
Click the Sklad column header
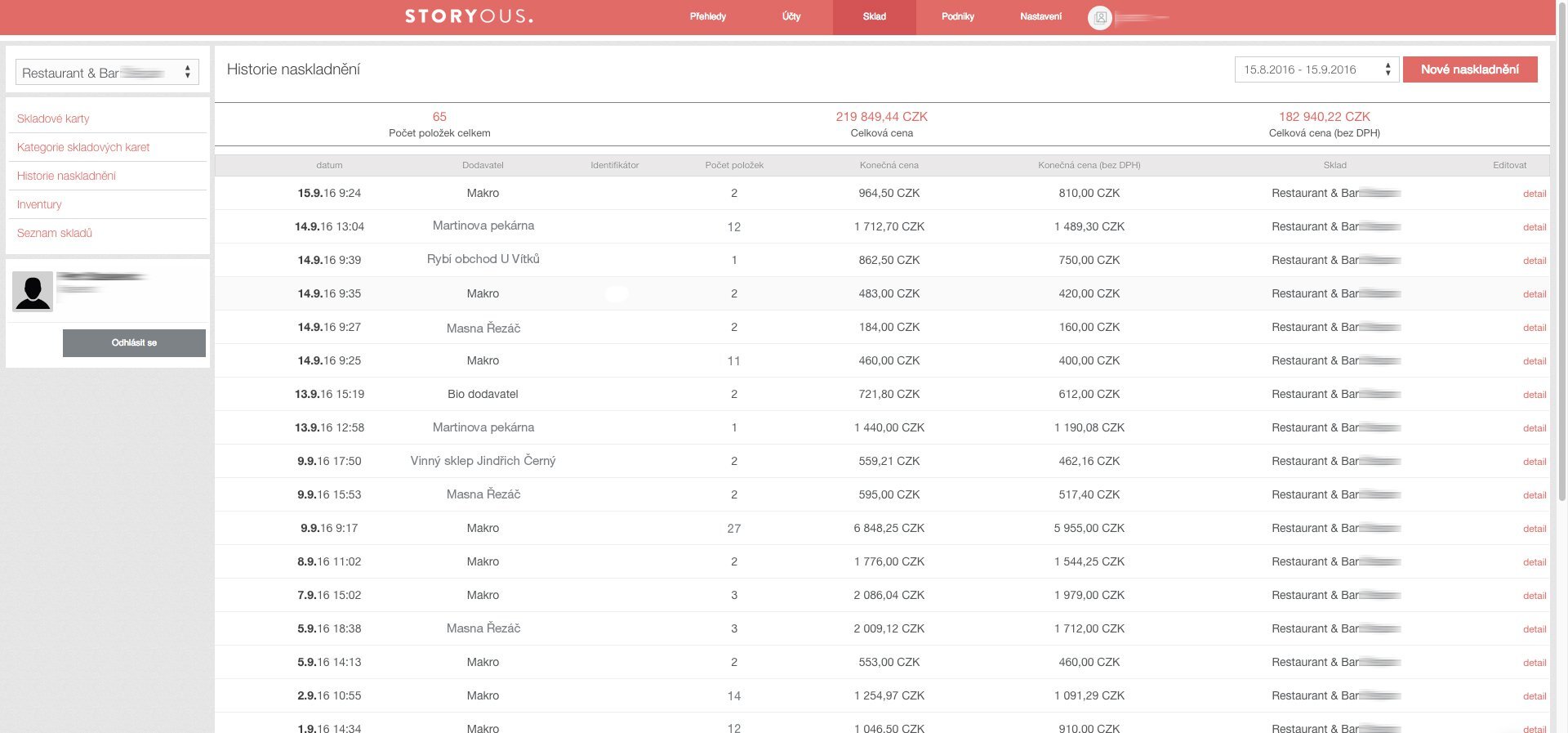[x=1335, y=165]
